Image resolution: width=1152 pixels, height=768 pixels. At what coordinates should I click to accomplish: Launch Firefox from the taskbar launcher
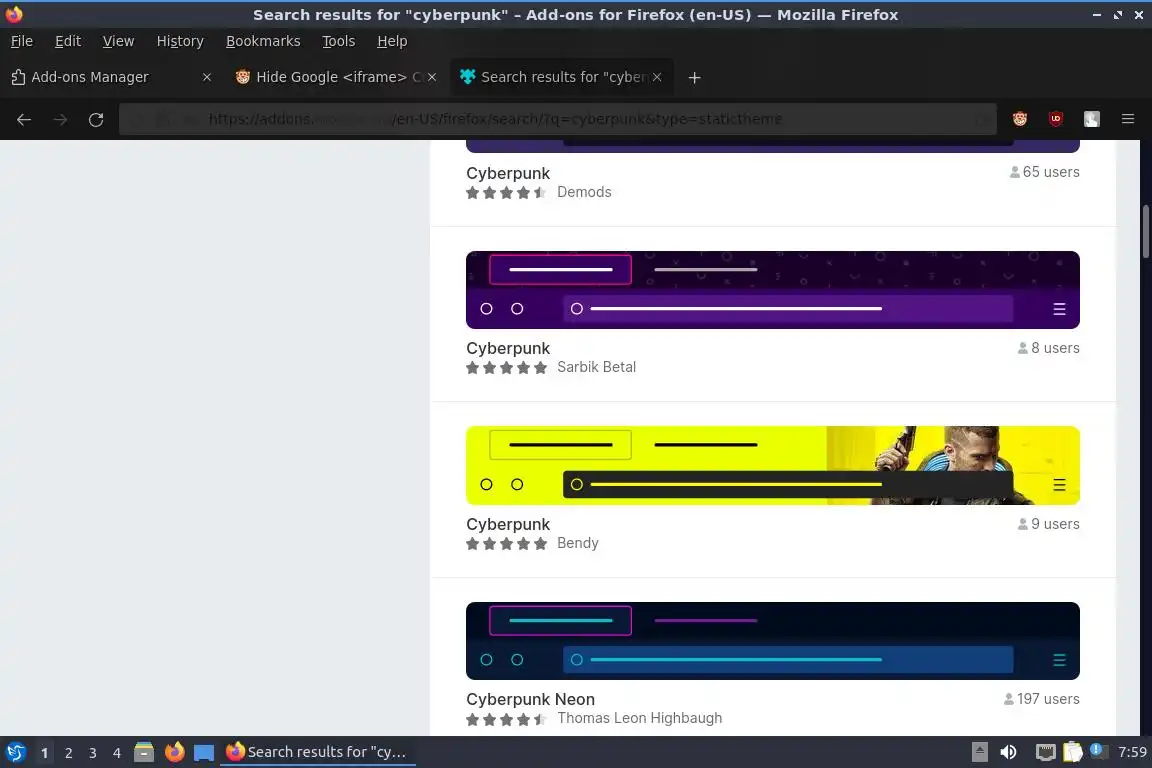point(174,752)
